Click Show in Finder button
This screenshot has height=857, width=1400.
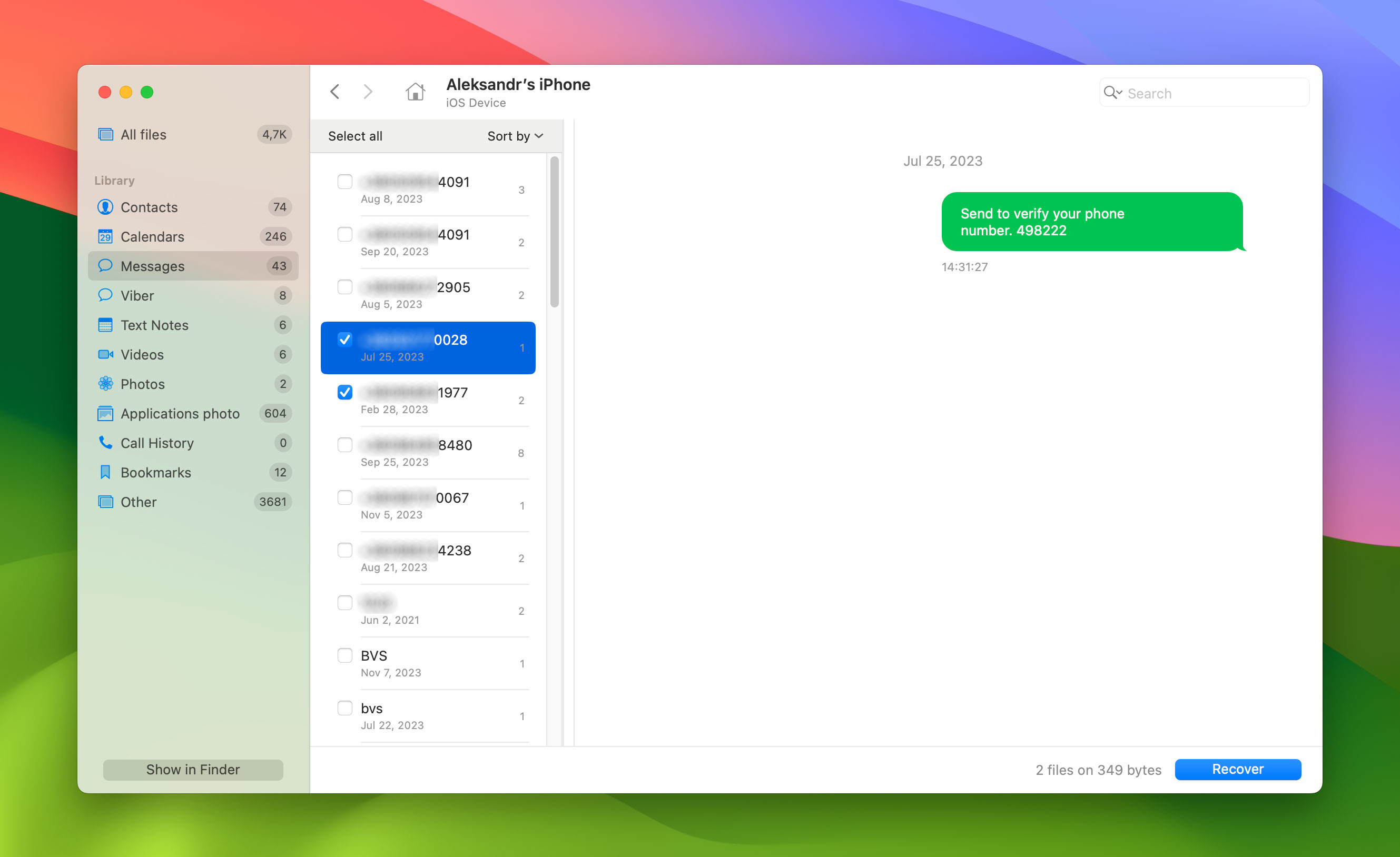coord(192,769)
